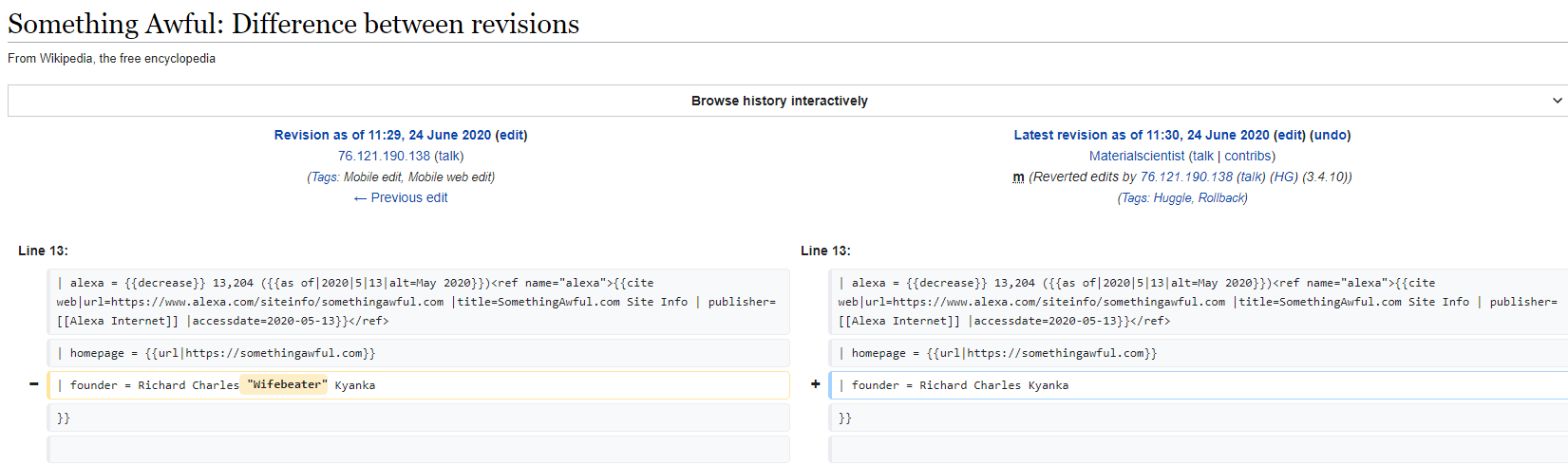Click right homepage url diff line
Viewport: 1568px width, 465px height.
1200,353
